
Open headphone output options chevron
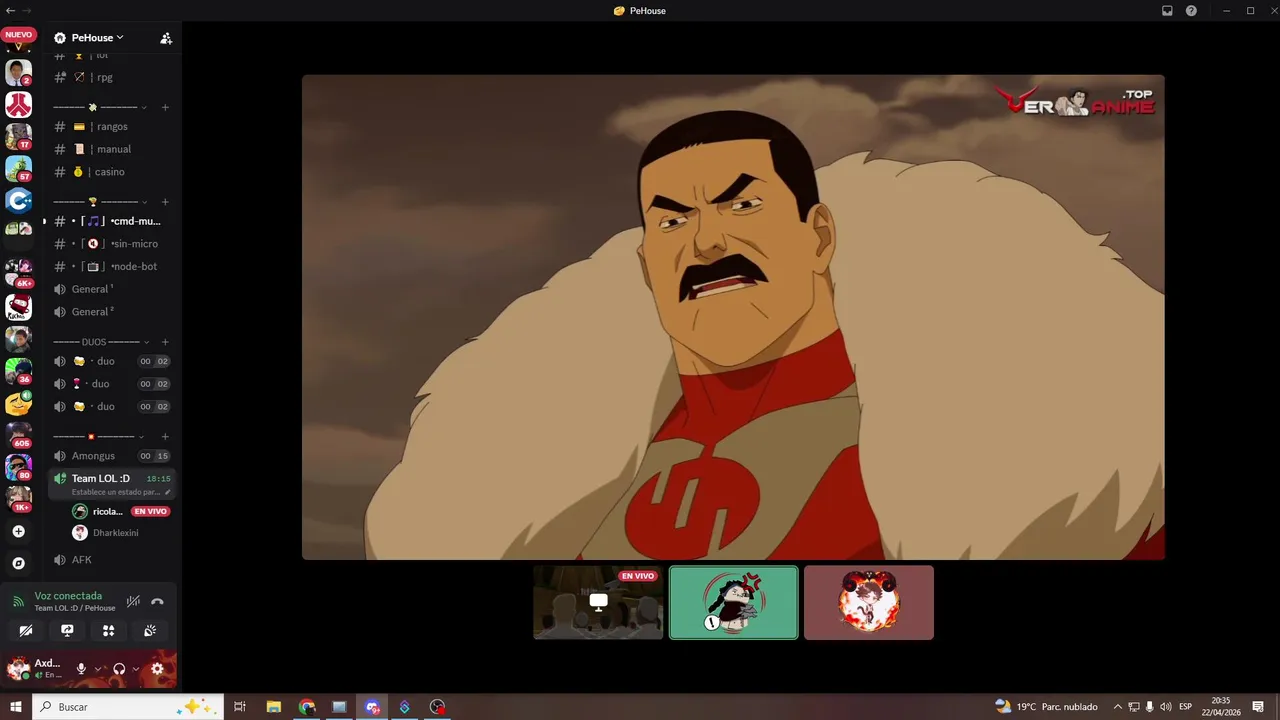click(135, 669)
